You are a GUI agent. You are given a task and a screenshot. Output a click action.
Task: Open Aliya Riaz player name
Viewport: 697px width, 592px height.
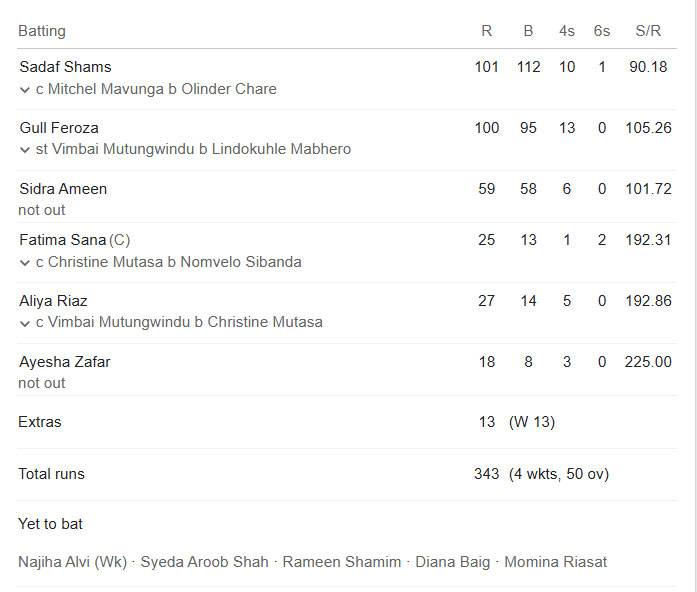pos(53,301)
